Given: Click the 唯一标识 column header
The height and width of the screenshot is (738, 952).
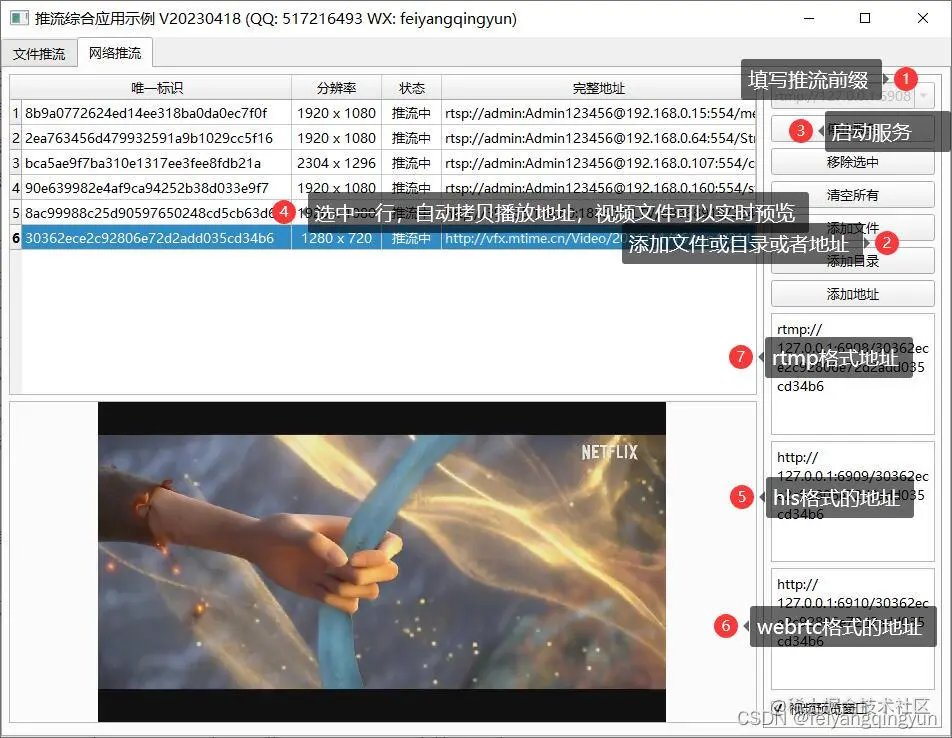Looking at the screenshot, I should click(x=157, y=88).
